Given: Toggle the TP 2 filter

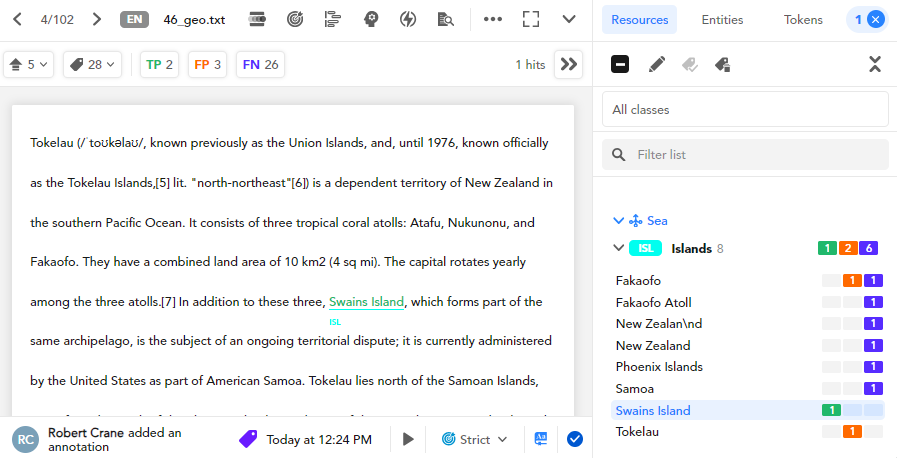Looking at the screenshot, I should coord(160,64).
